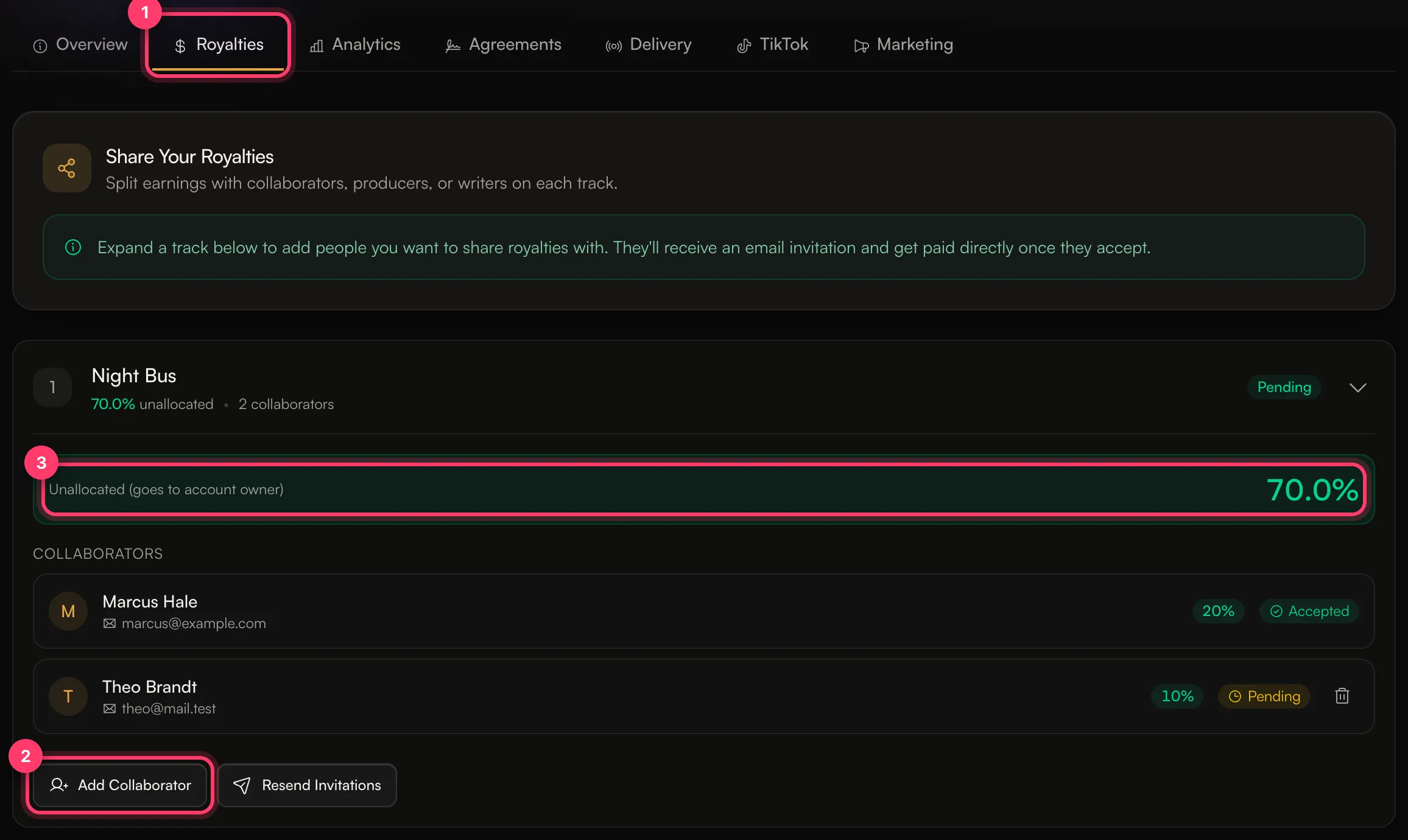Click the info icon in the green banner

click(73, 247)
